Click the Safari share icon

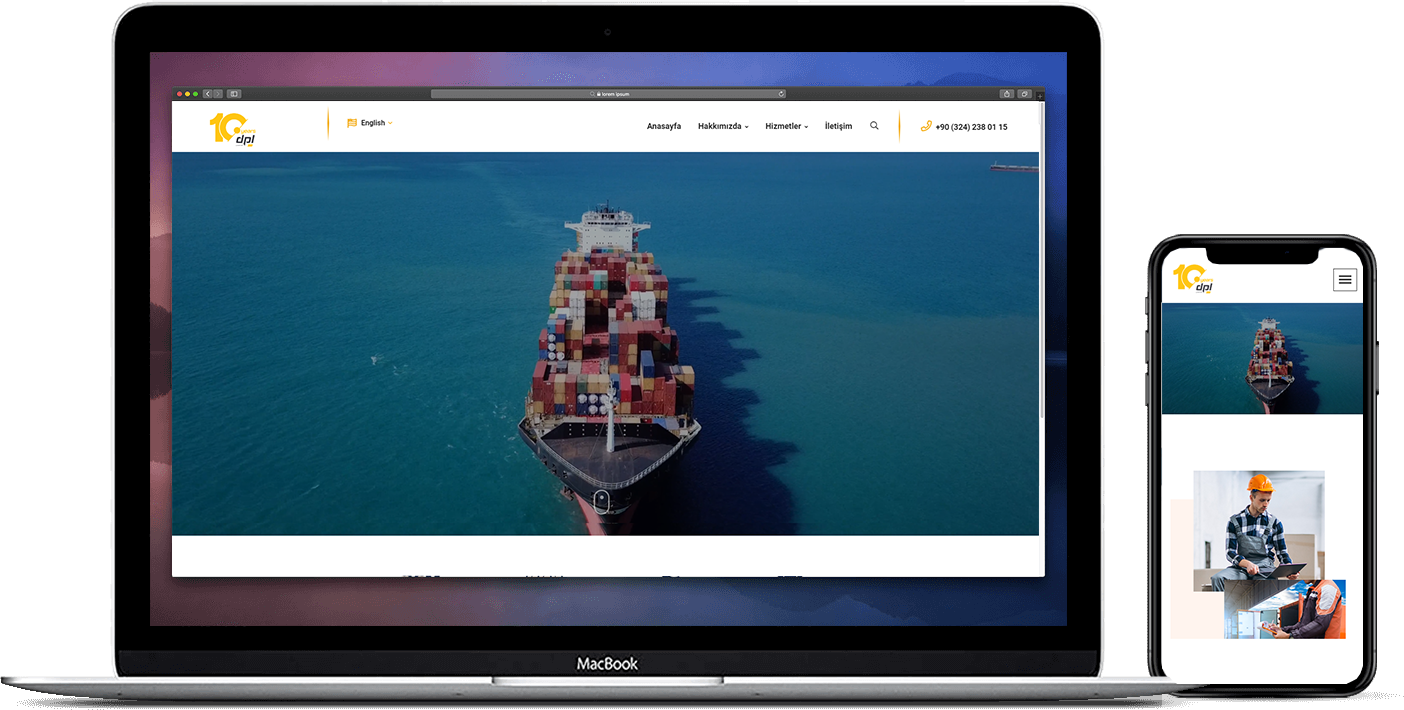pyautogui.click(x=1006, y=94)
